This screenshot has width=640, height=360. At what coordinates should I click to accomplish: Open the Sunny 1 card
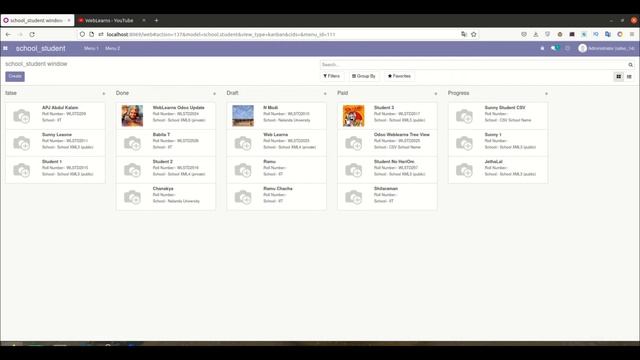[x=498, y=143]
